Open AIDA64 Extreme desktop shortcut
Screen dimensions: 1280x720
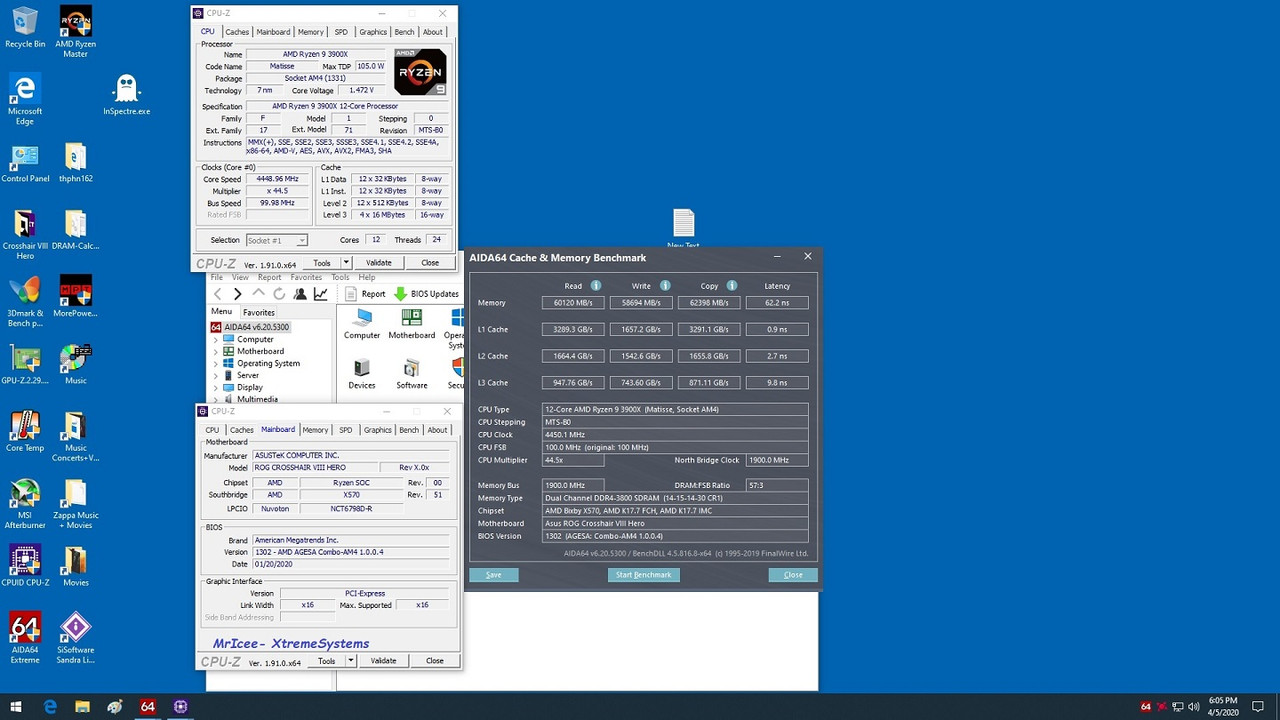pyautogui.click(x=25, y=638)
